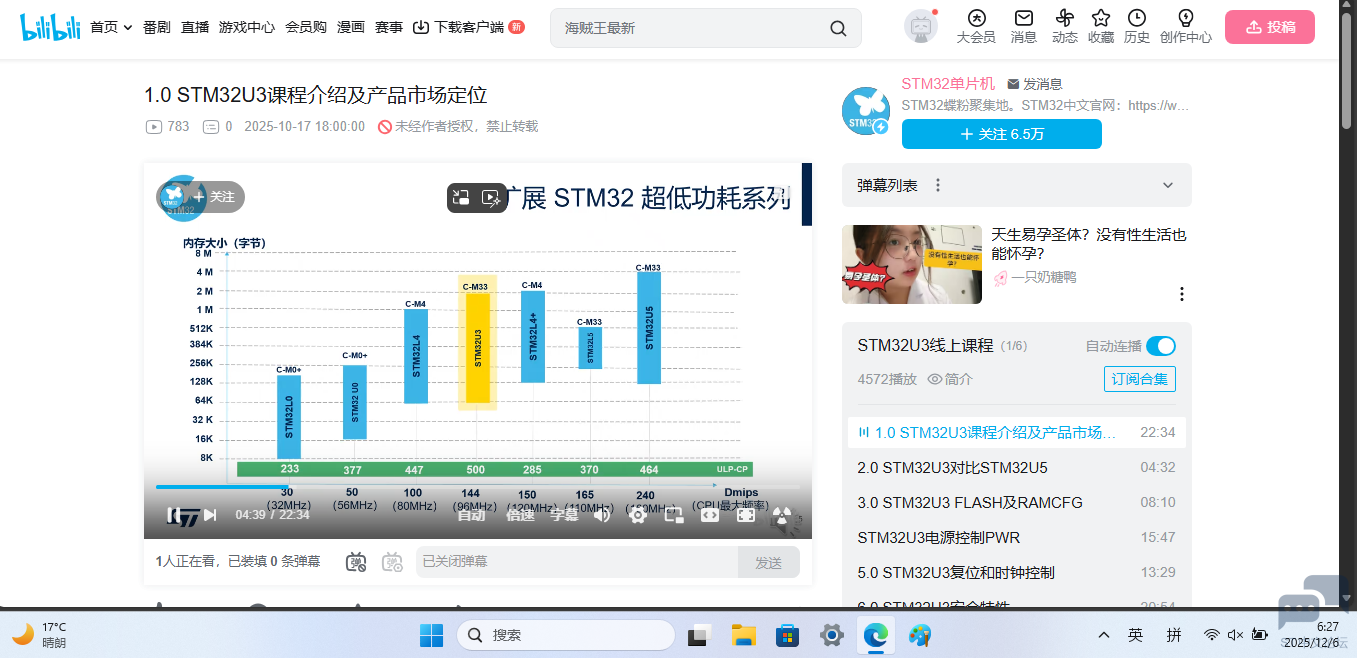1357x658 pixels.
Task: Play 2.0 STM32U3对比STM32U5 episode
Action: [x=1016, y=467]
